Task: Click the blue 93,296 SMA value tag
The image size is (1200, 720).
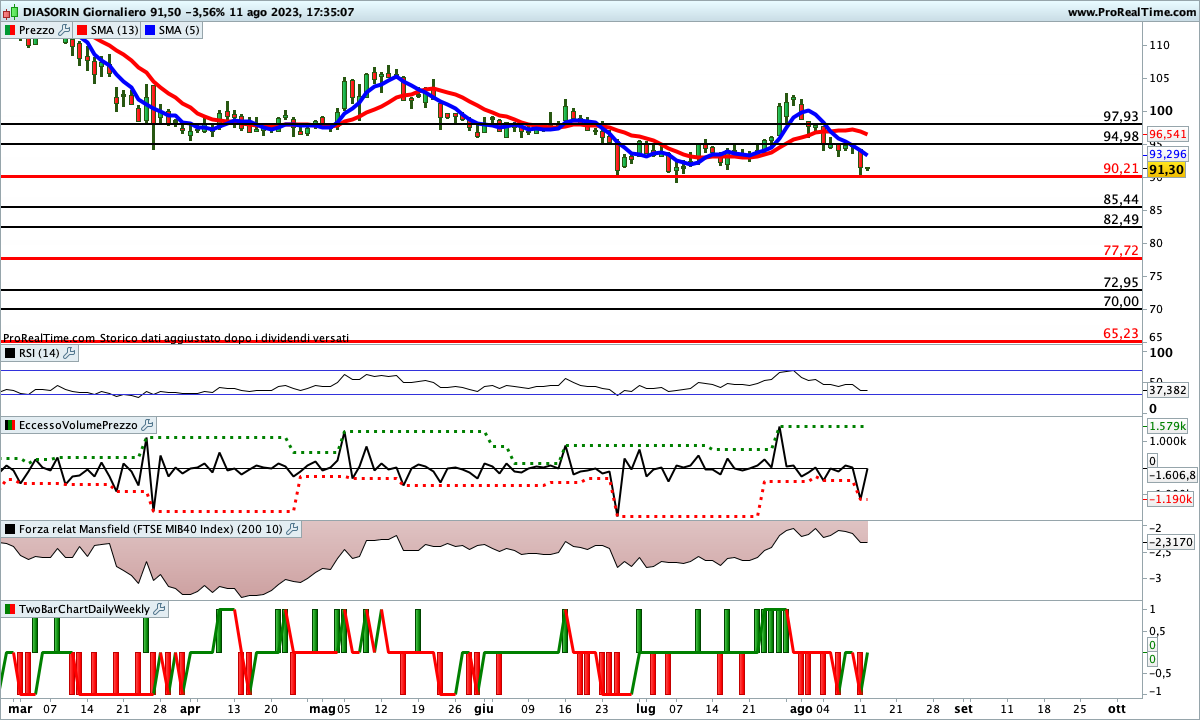Action: [x=1167, y=154]
